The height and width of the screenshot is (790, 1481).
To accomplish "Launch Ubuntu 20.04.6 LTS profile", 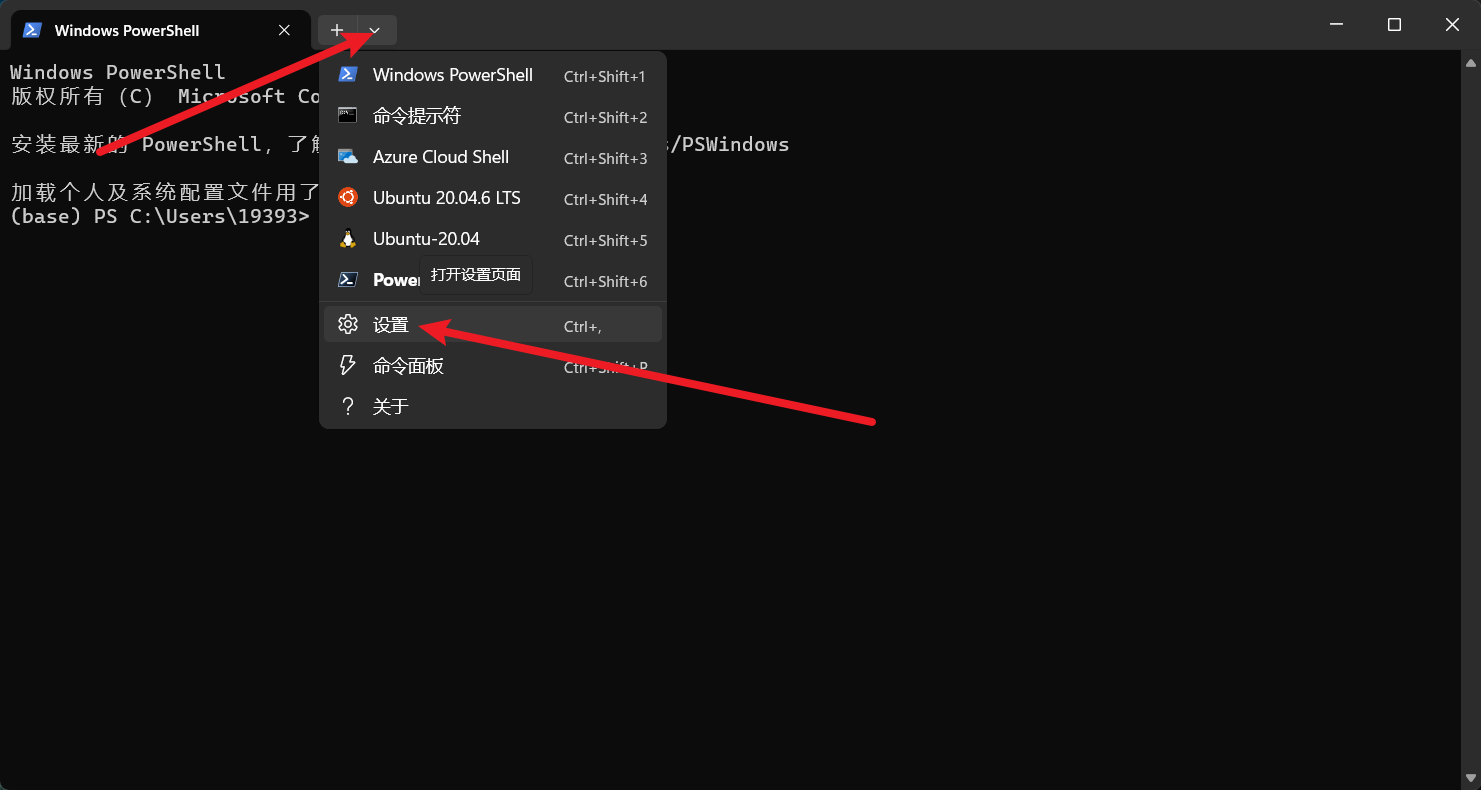I will tap(493, 198).
